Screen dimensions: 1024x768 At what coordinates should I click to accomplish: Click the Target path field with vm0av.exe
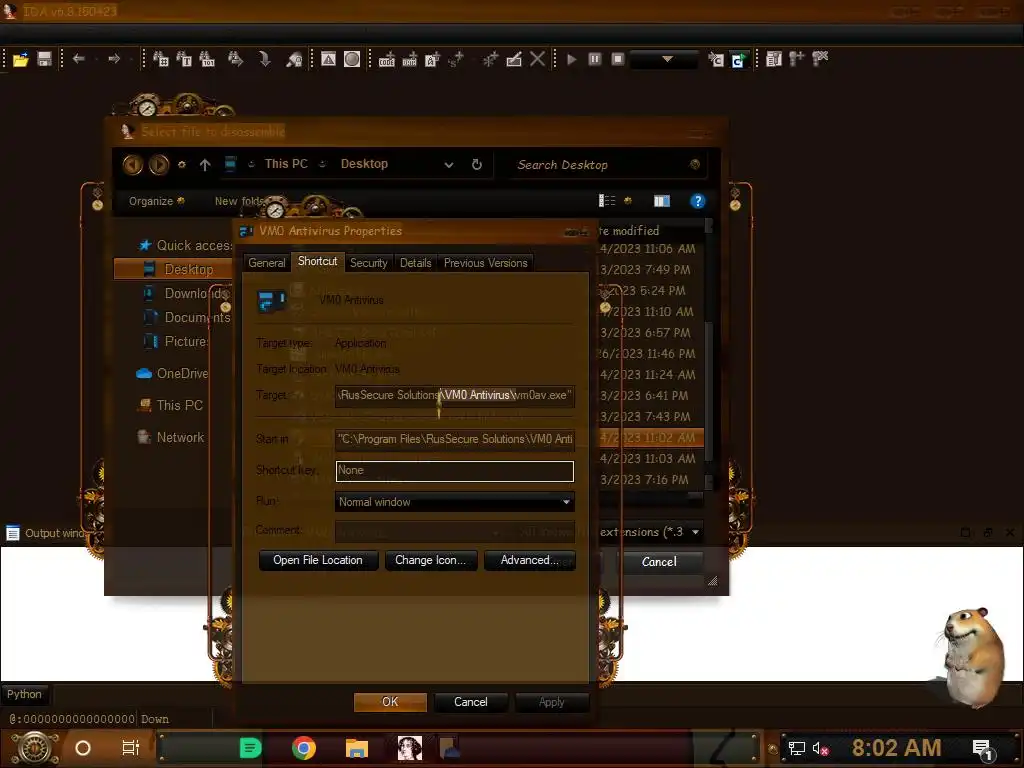coord(455,395)
